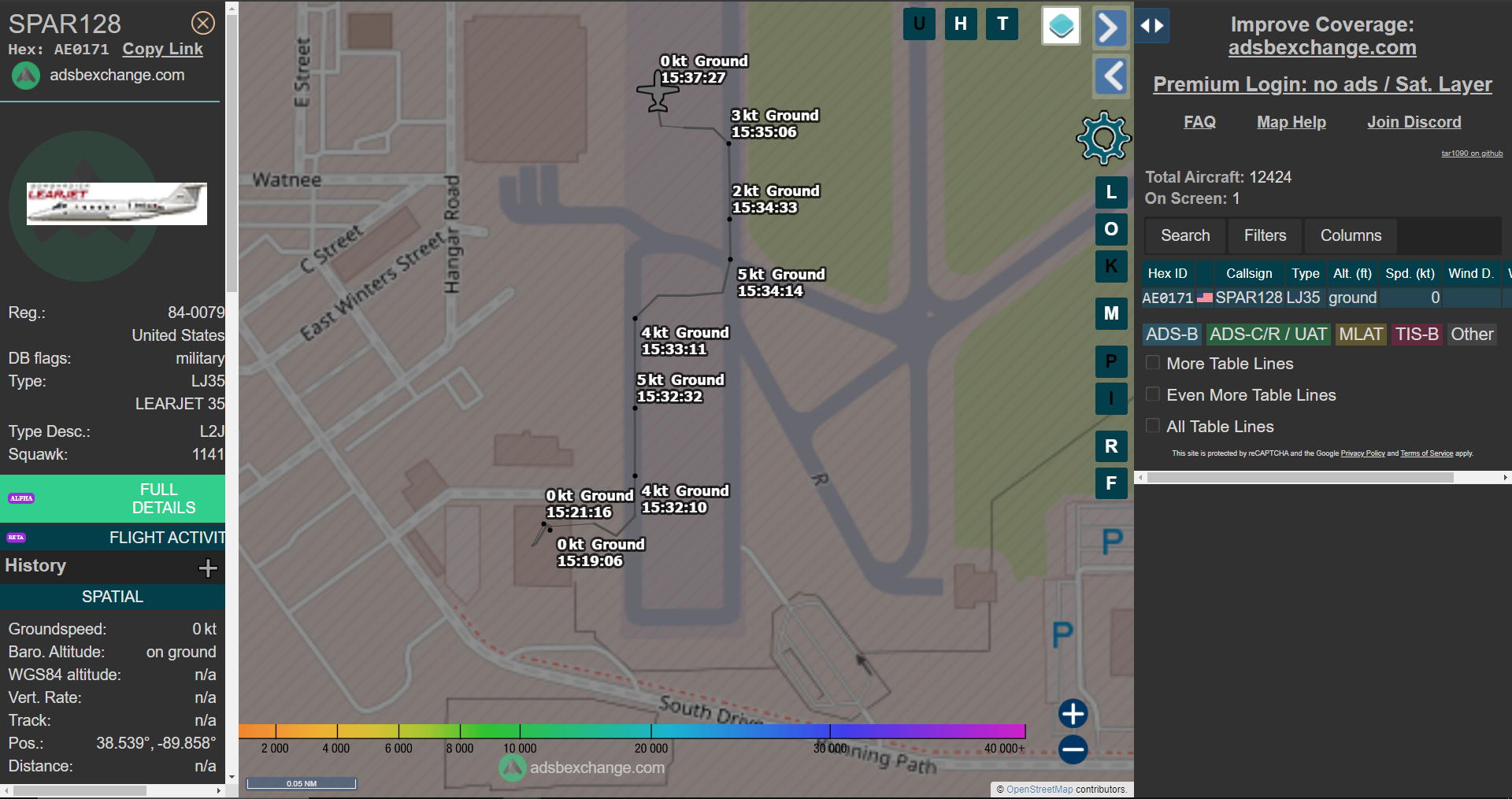Open the Privacy Policy link
1512x799 pixels.
pyautogui.click(x=1362, y=453)
